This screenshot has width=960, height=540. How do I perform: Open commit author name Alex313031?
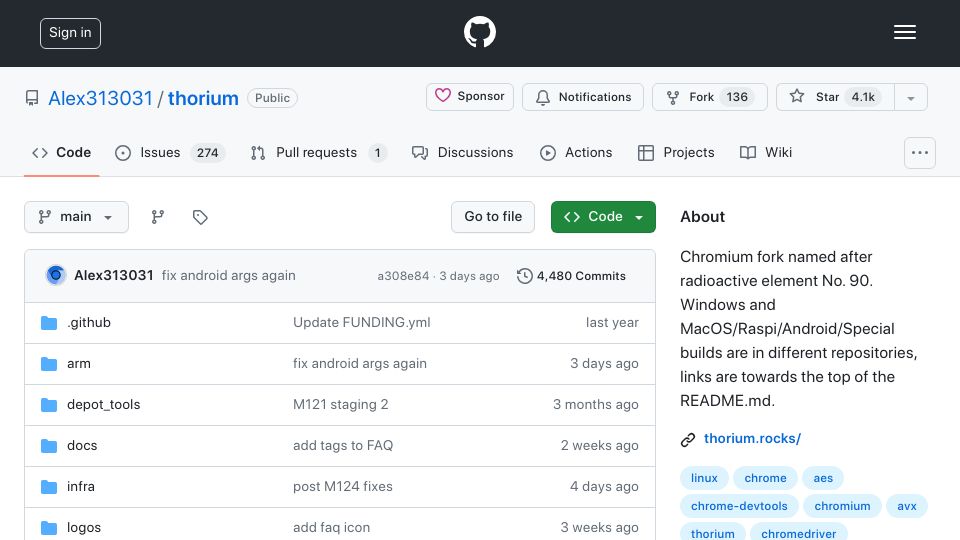pyautogui.click(x=114, y=276)
